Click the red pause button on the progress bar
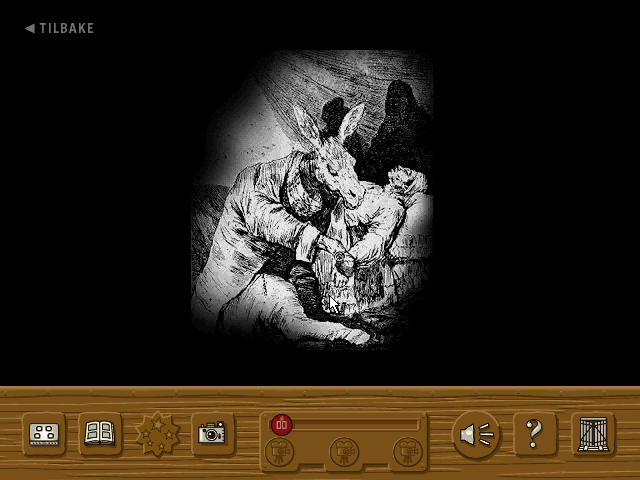 coord(282,424)
